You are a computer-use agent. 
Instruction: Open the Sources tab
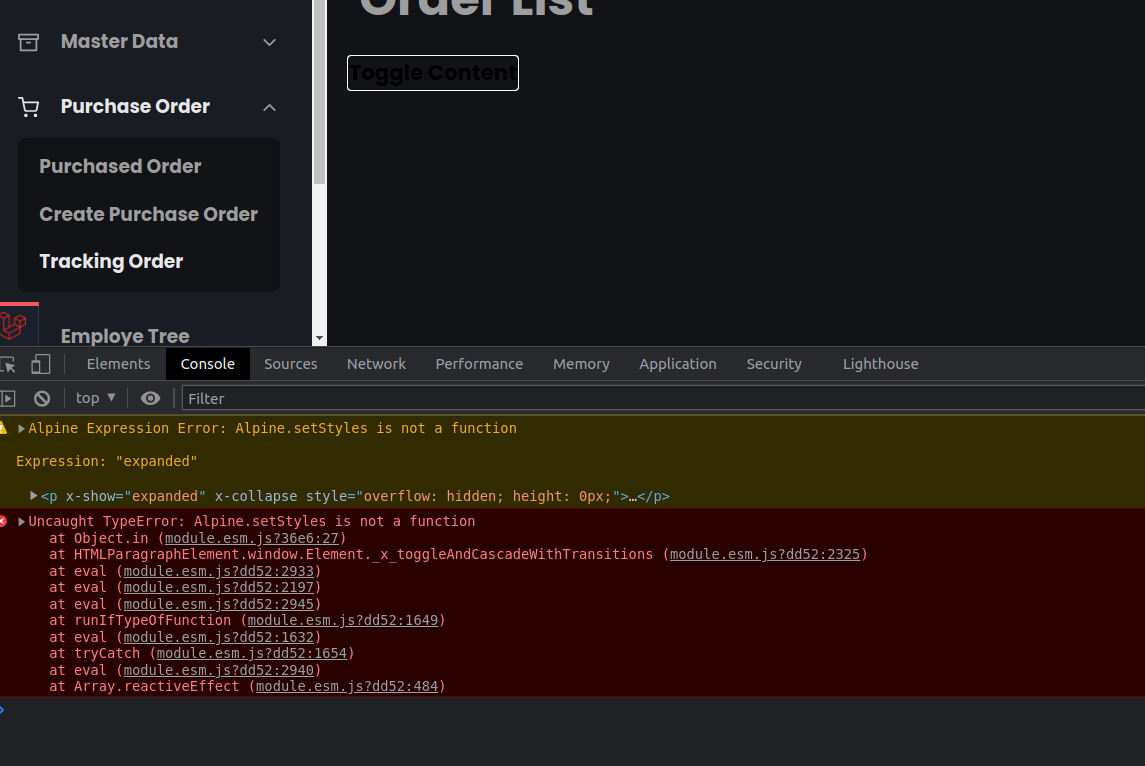coord(291,364)
